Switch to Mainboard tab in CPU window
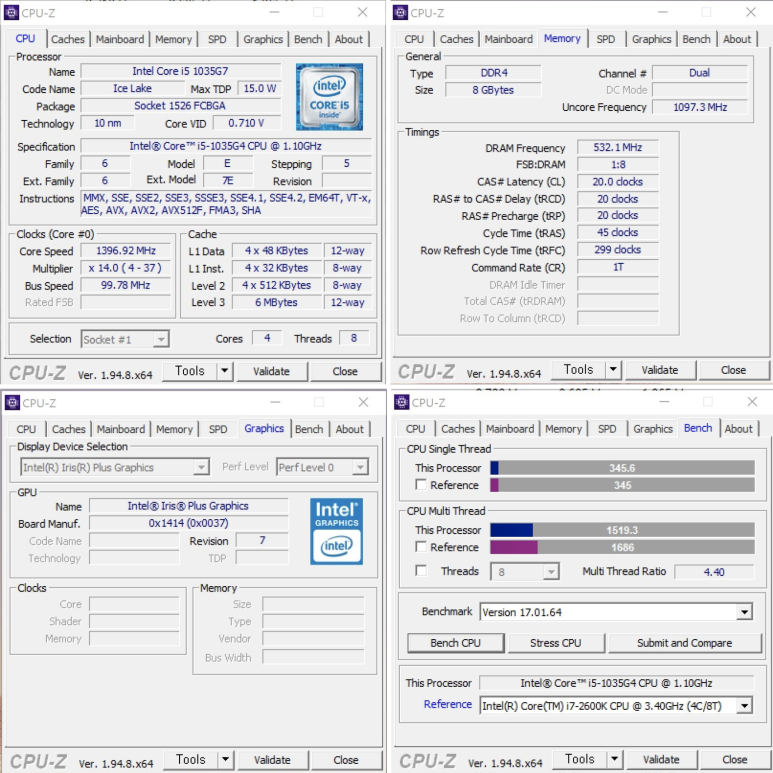 (120, 39)
